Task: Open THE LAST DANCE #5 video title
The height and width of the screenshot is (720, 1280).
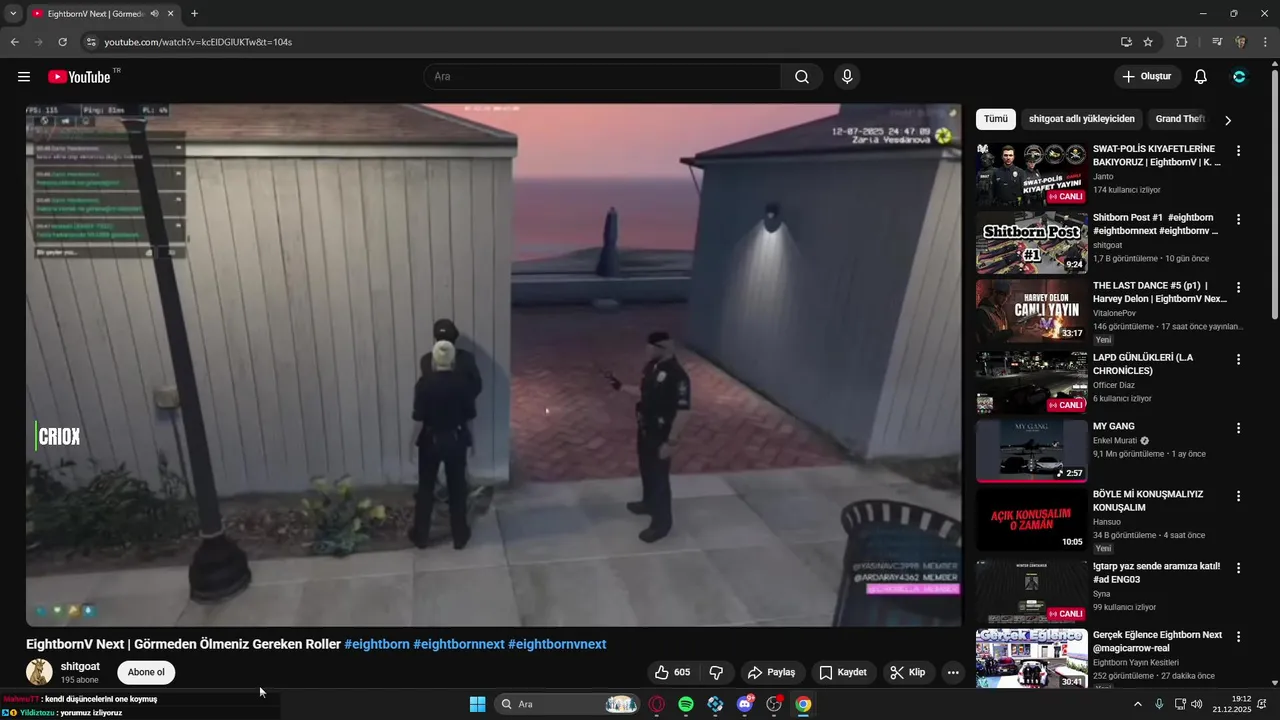Action: [x=1160, y=292]
